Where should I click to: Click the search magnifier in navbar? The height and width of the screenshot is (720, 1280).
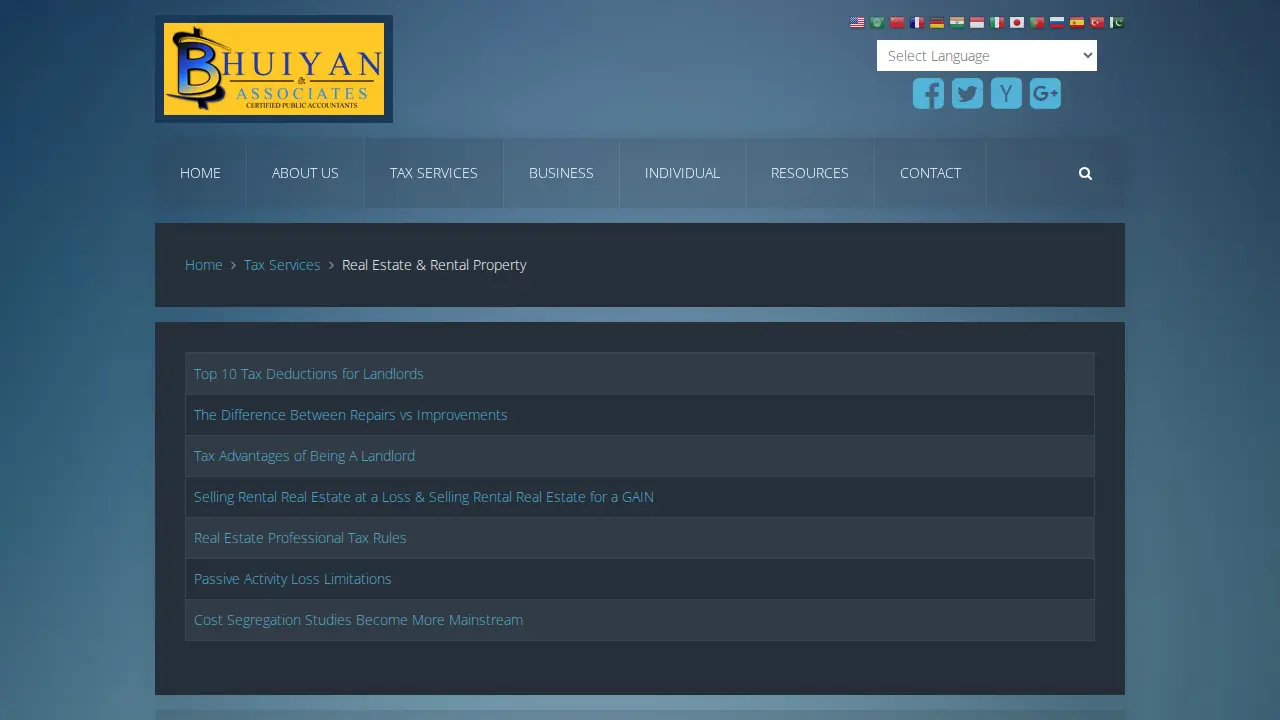1085,173
